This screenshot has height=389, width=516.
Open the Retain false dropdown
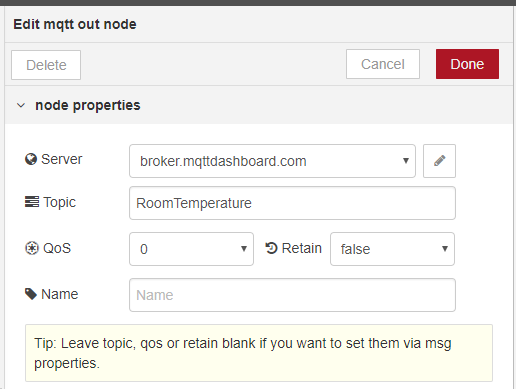392,249
